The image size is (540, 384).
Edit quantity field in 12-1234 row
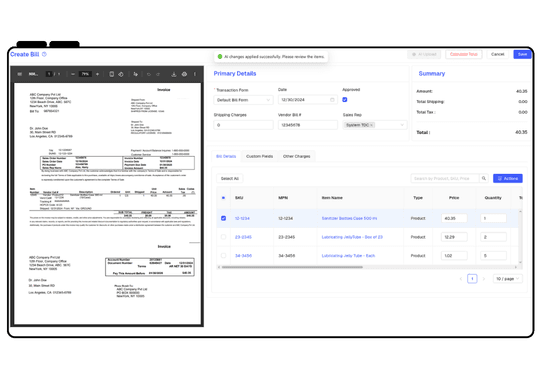[493, 218]
